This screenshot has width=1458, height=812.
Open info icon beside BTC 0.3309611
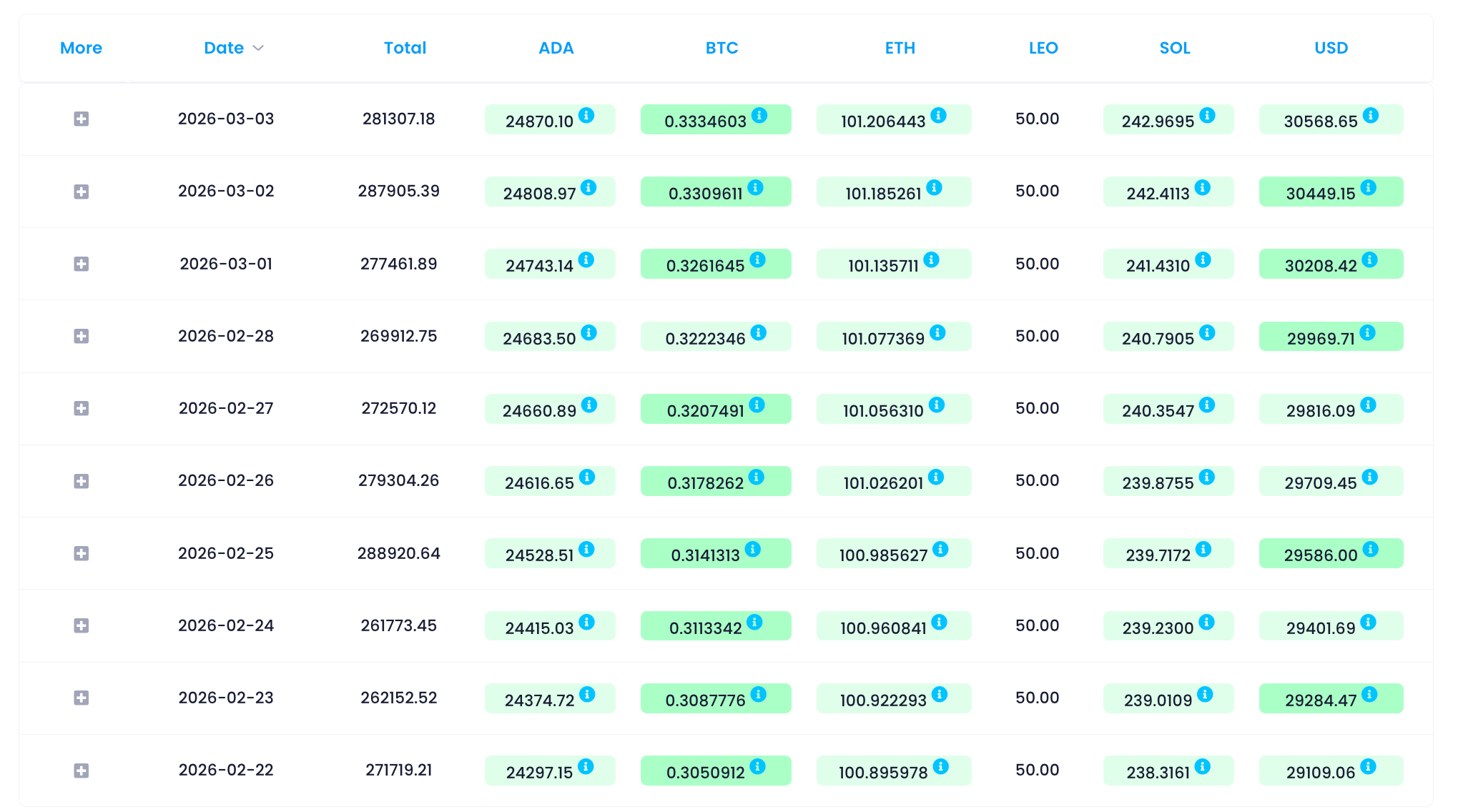pyautogui.click(x=756, y=187)
